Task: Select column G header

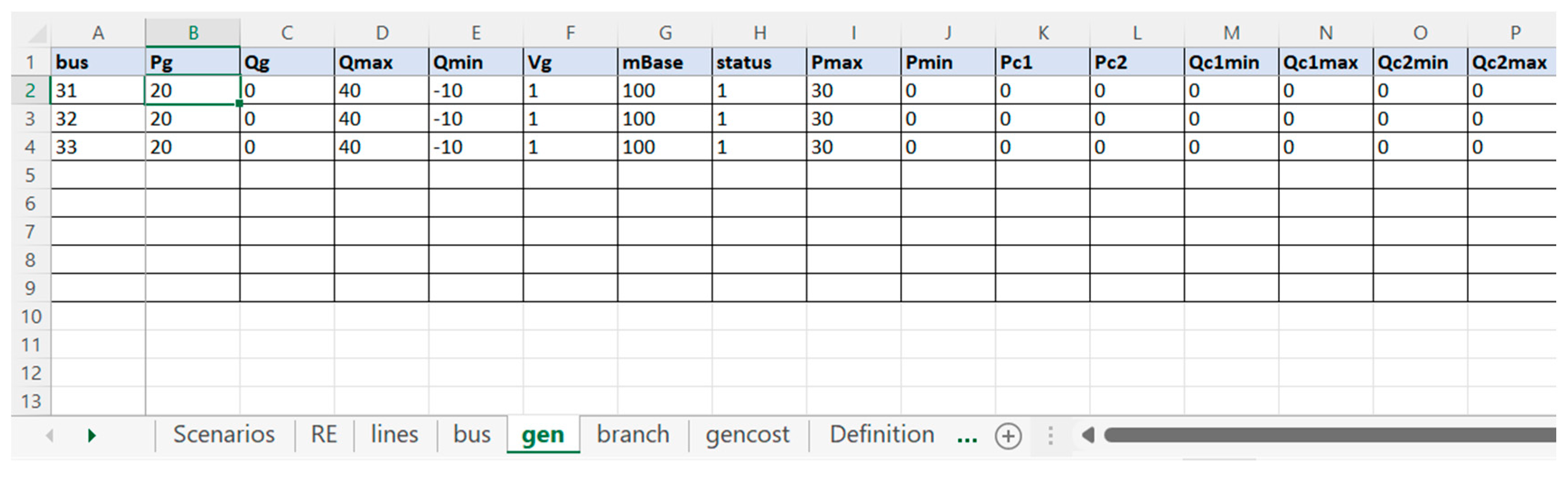Action: point(665,33)
